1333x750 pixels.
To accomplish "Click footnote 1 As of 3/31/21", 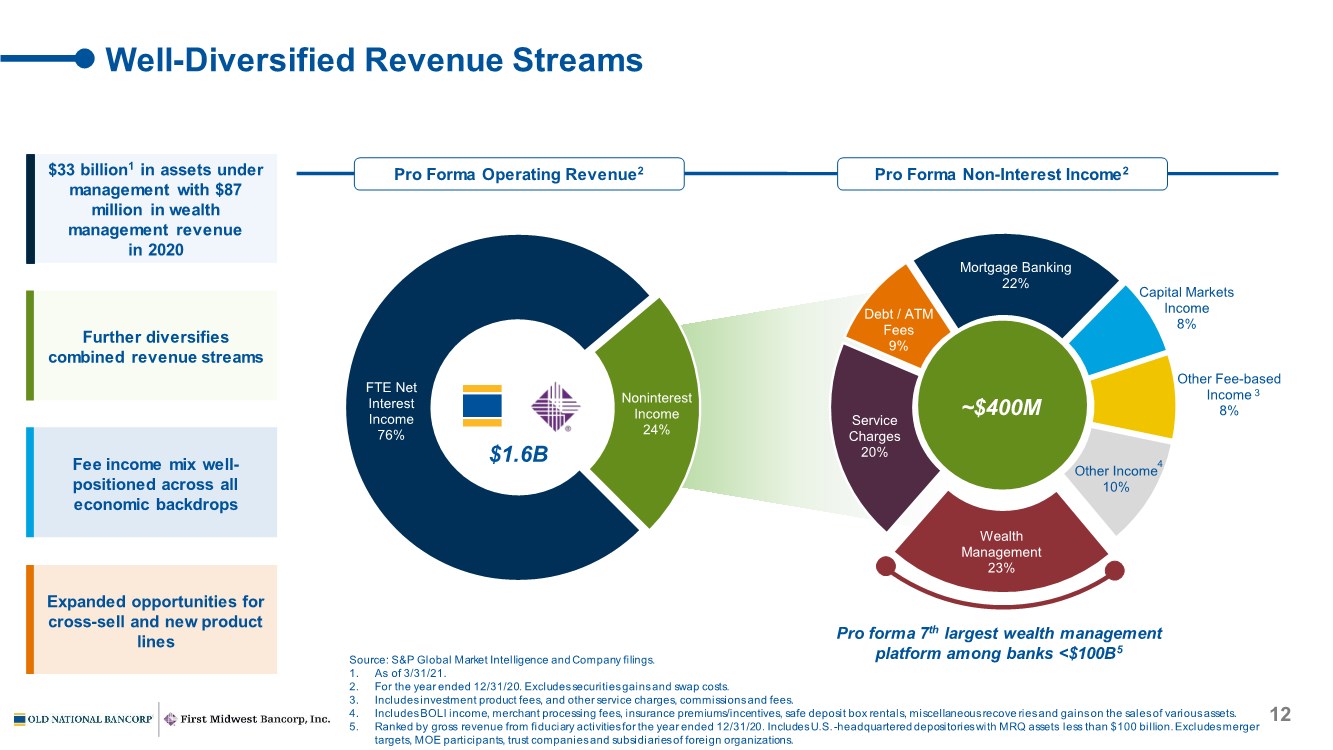I will [x=398, y=673].
